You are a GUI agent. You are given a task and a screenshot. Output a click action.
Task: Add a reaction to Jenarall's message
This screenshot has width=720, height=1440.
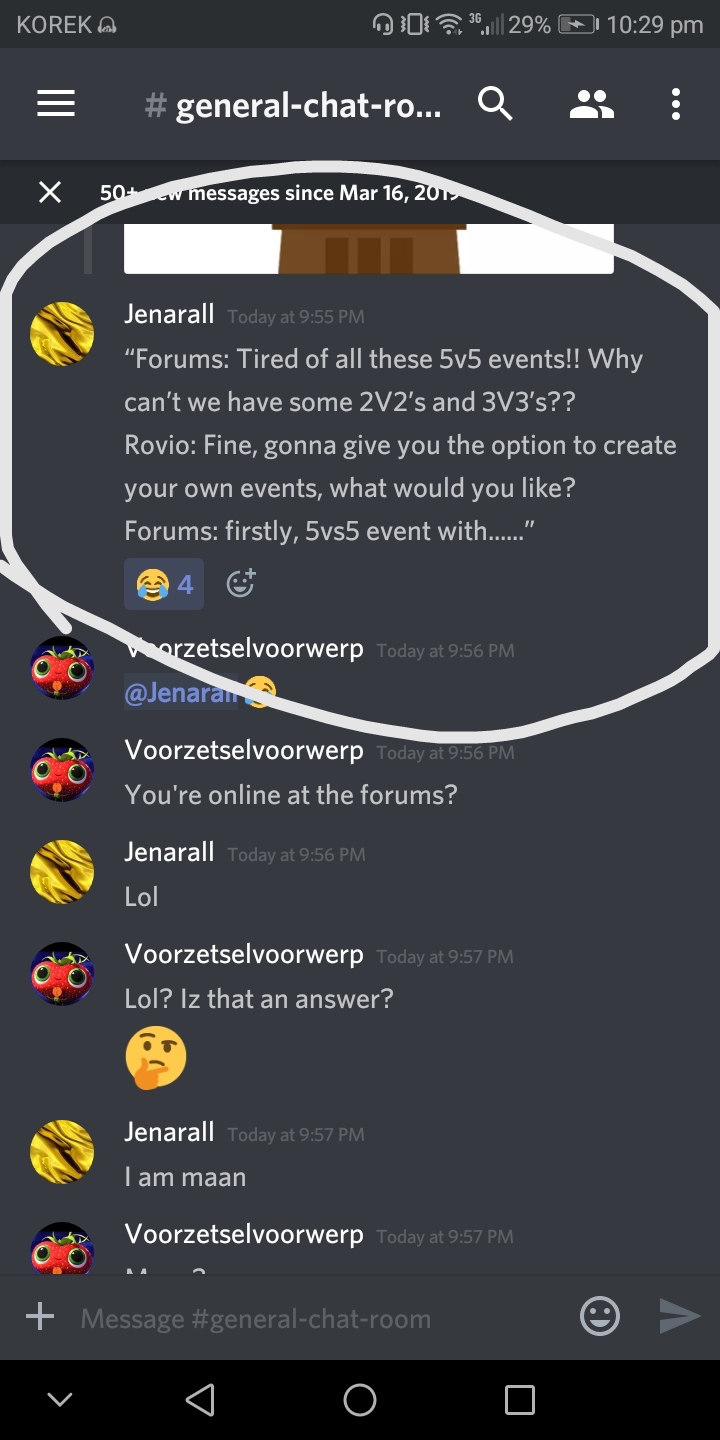coord(241,583)
